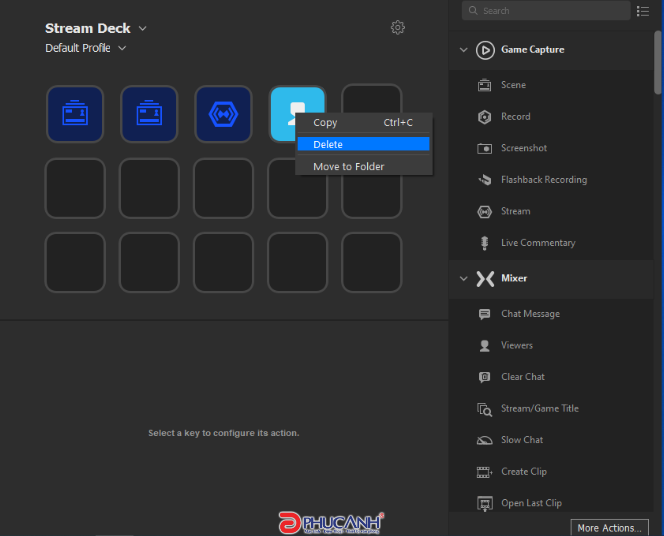Click the Search actions field

(x=546, y=11)
